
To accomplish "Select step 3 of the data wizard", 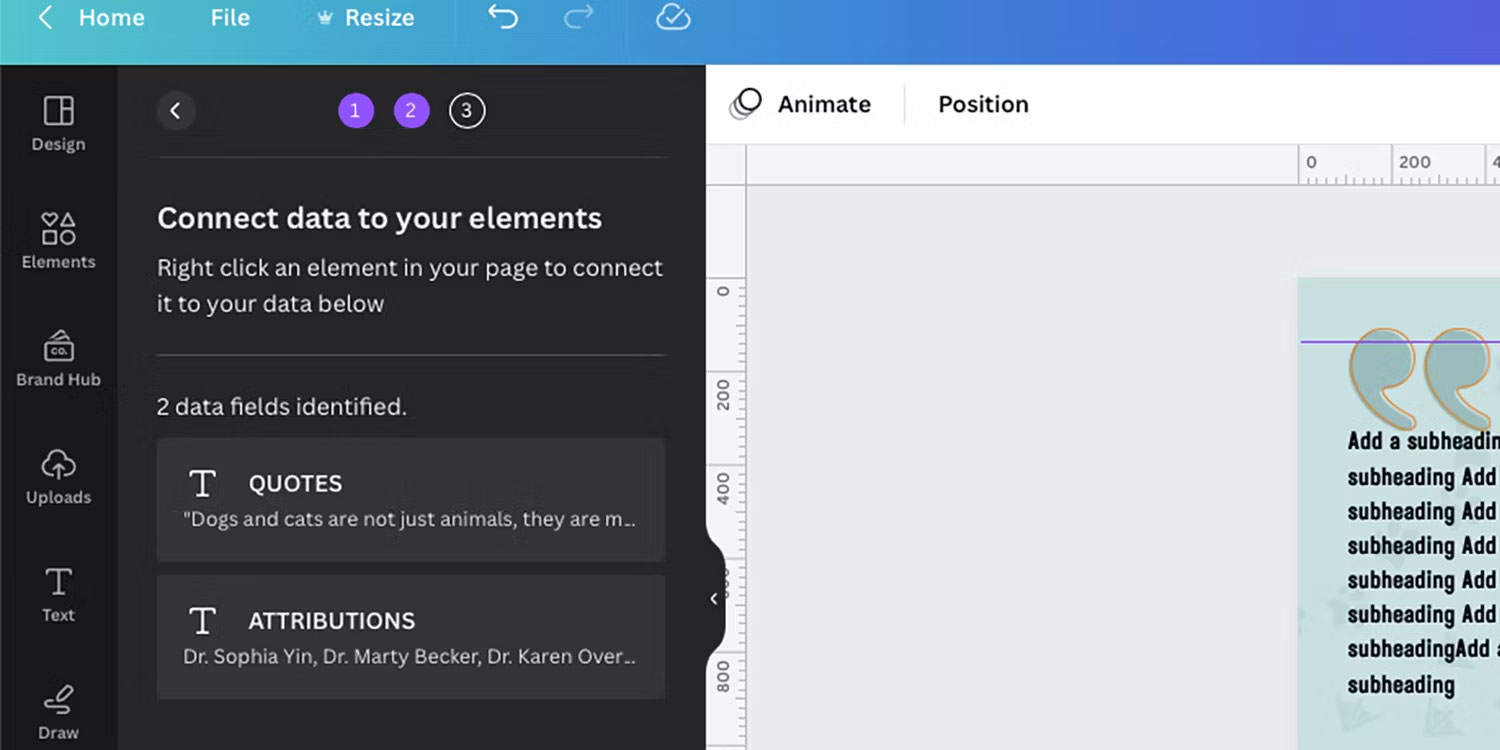I will [467, 110].
